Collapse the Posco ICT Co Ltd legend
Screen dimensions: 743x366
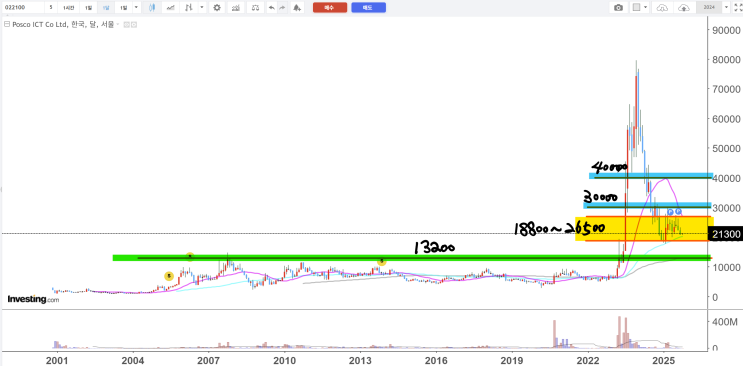7,25
